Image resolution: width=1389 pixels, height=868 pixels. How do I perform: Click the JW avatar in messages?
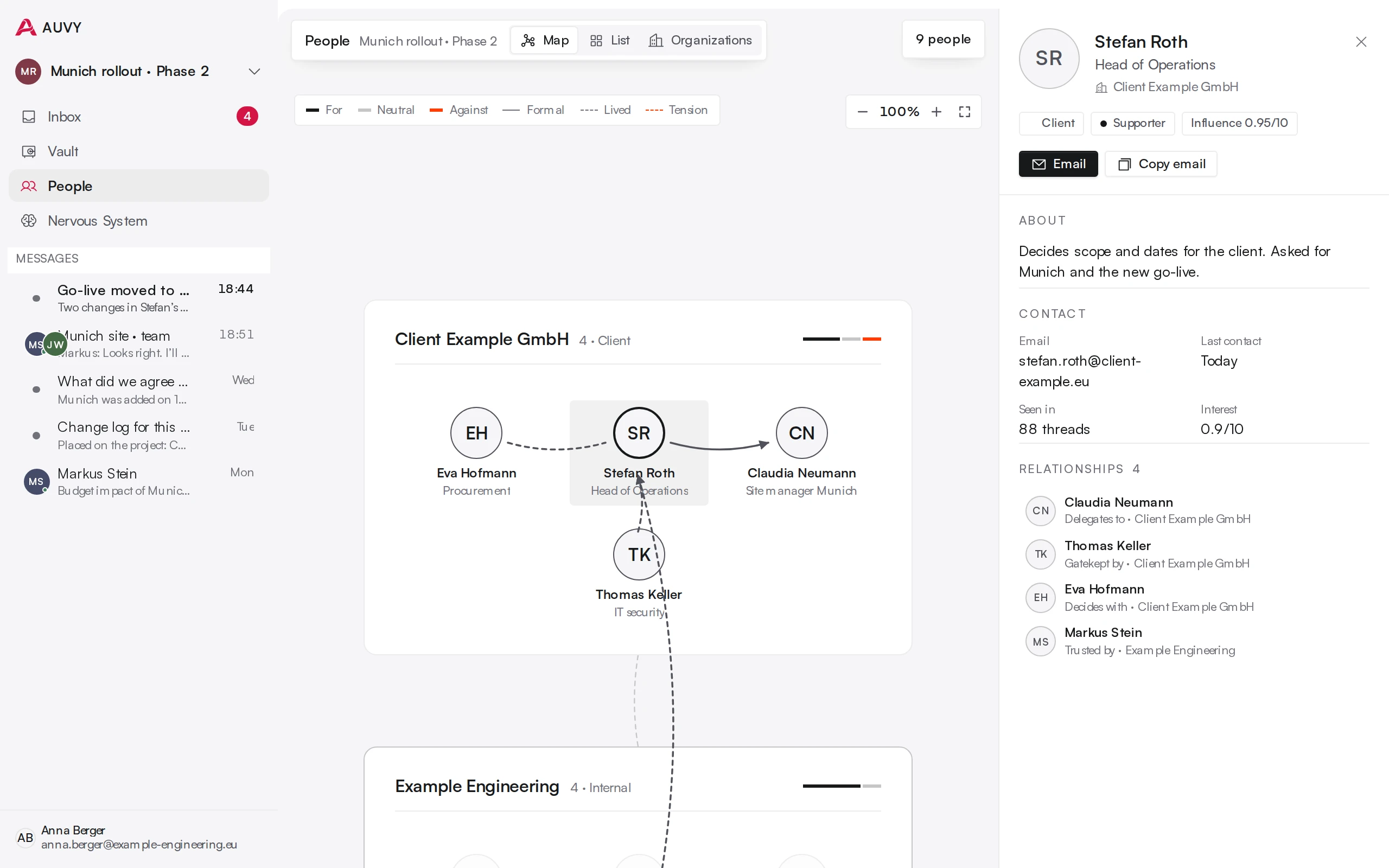56,344
